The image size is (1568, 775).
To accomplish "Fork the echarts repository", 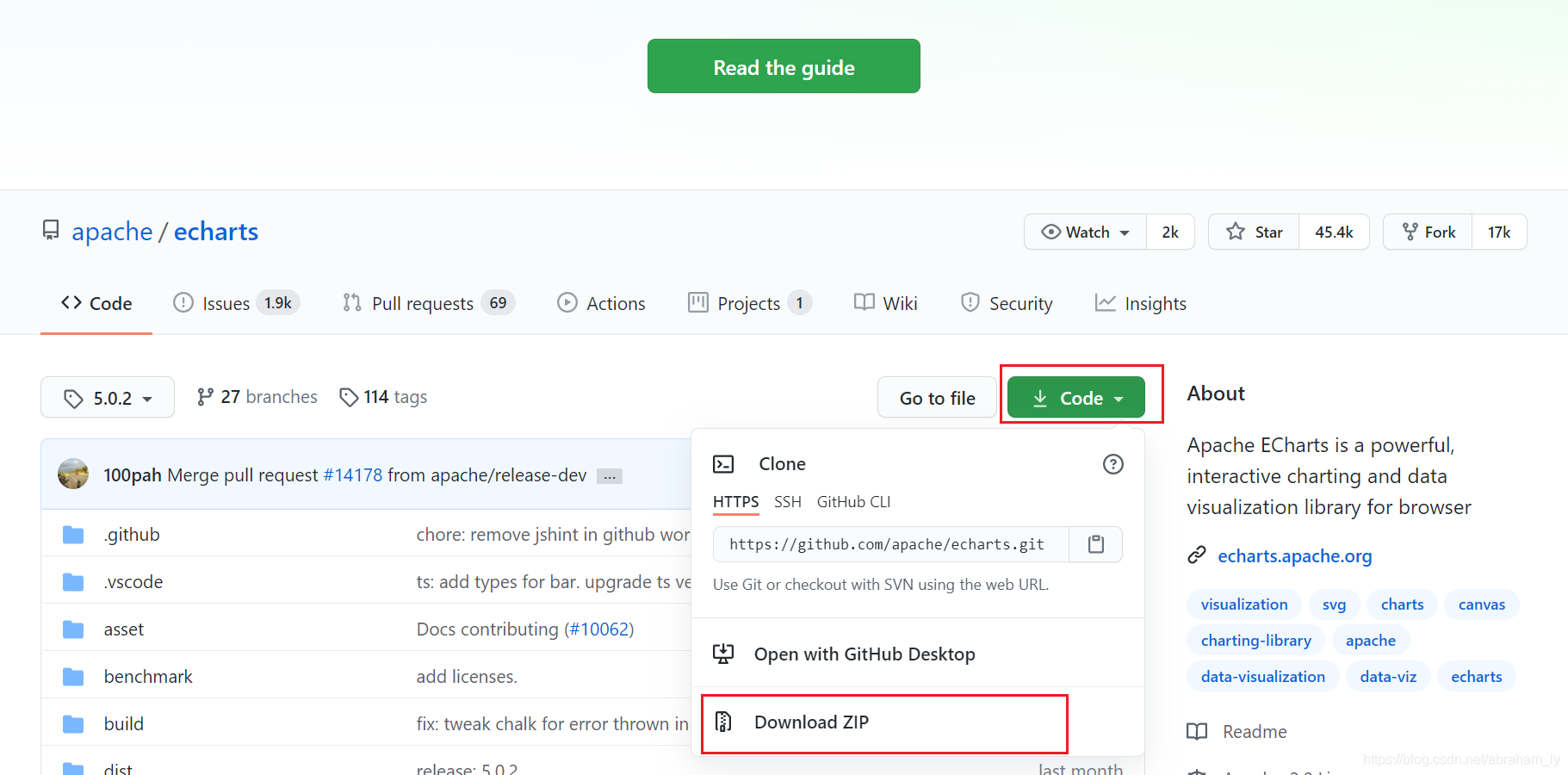I will (1428, 232).
